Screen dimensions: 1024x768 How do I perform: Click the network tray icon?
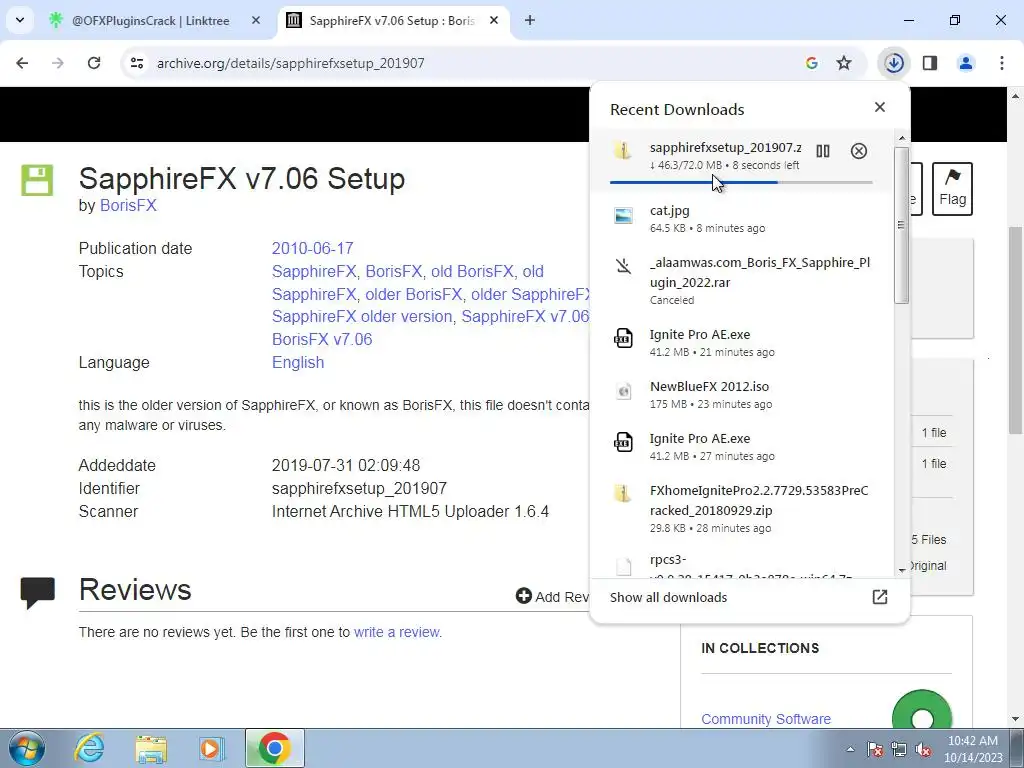click(x=899, y=749)
